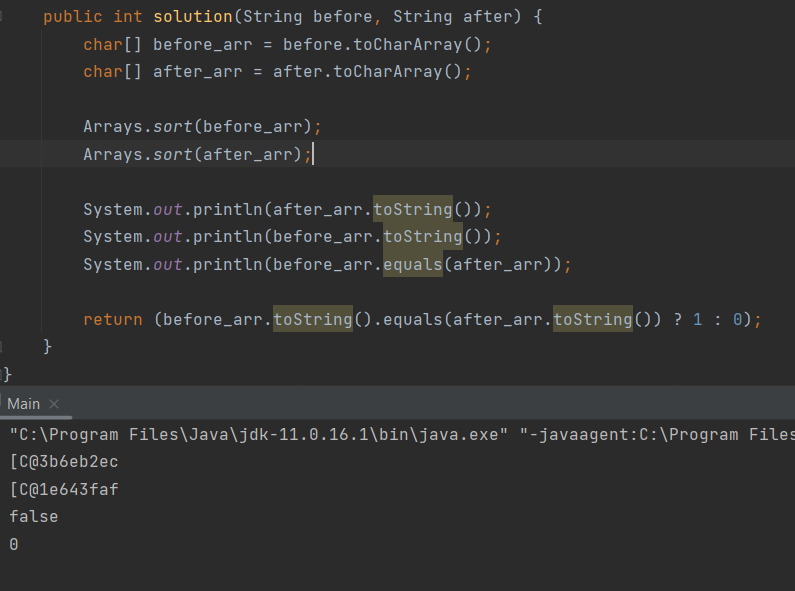Place cursor on Arrays.sort(after_arr) line
Viewport: 795px width, 591px height.
[x=197, y=154]
